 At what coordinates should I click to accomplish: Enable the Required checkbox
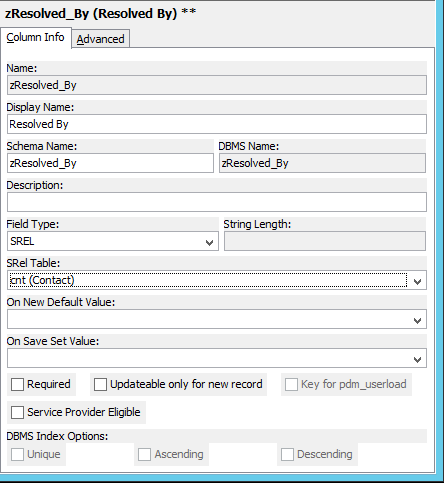17,384
